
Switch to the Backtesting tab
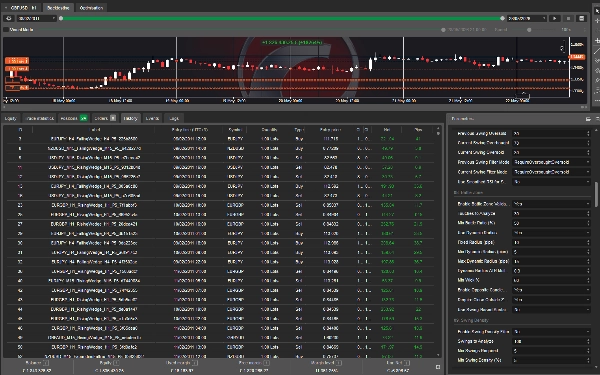point(58,8)
